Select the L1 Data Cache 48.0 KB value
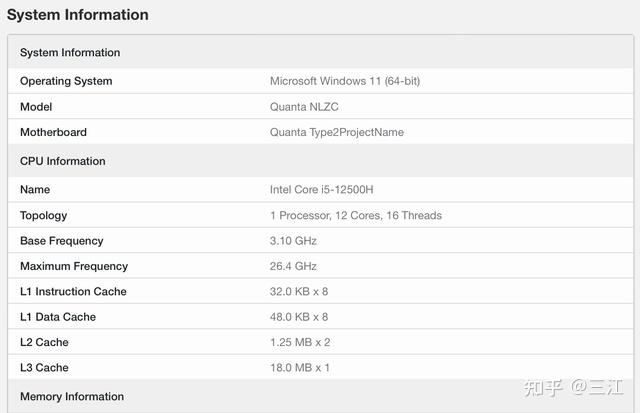This screenshot has width=640, height=413. click(x=299, y=317)
